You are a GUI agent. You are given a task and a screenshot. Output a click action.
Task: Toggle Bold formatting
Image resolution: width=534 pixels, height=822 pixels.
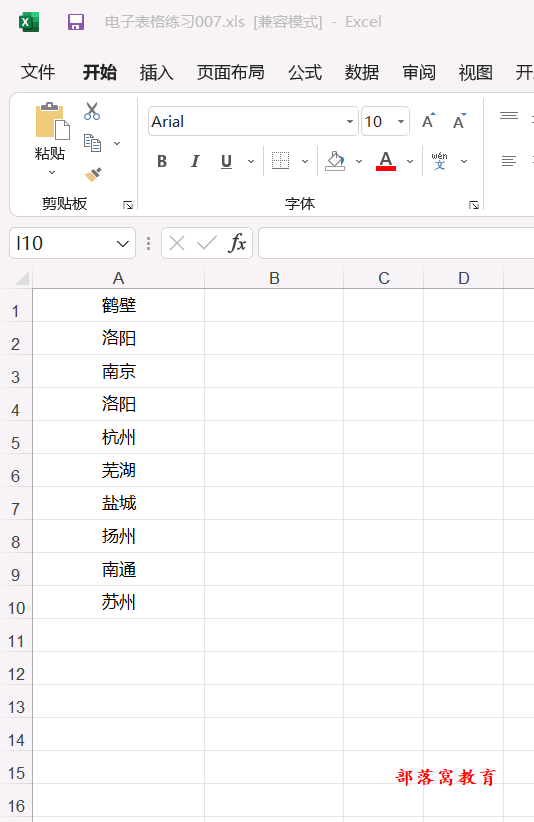162,161
